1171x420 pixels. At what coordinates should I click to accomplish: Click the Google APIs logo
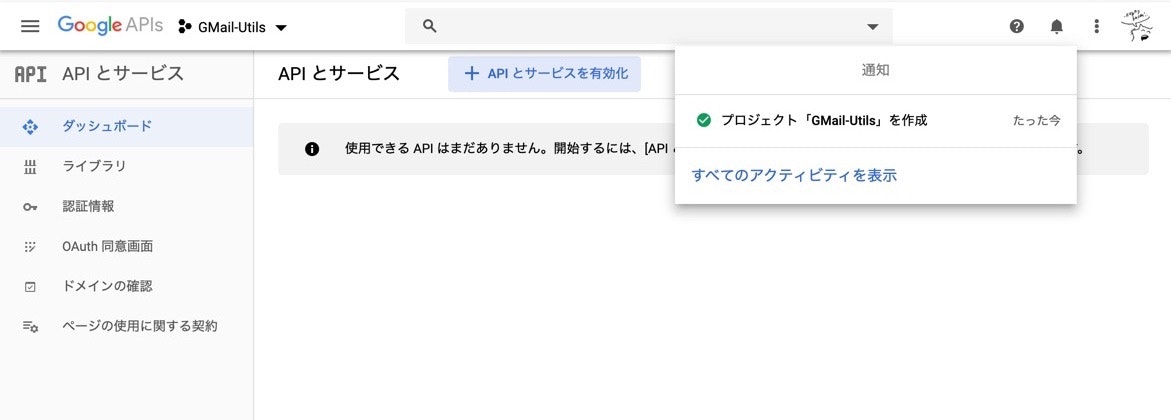pyautogui.click(x=110, y=25)
